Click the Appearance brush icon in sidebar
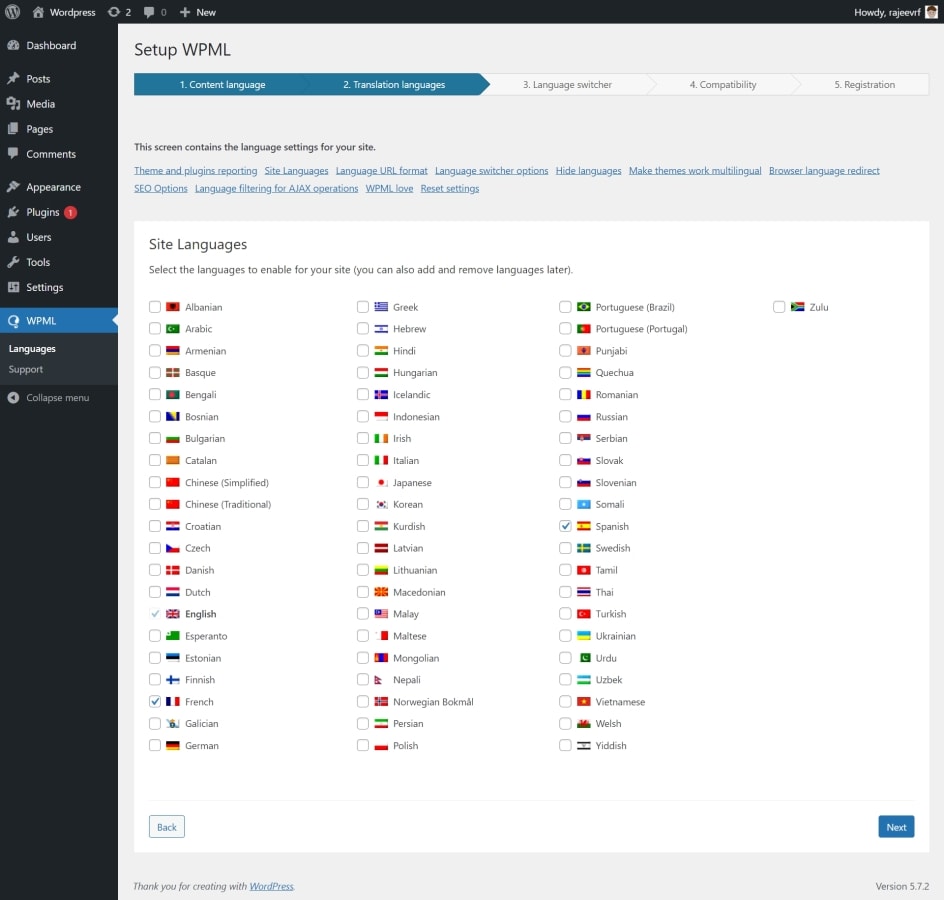The height and width of the screenshot is (900, 944). [13, 187]
